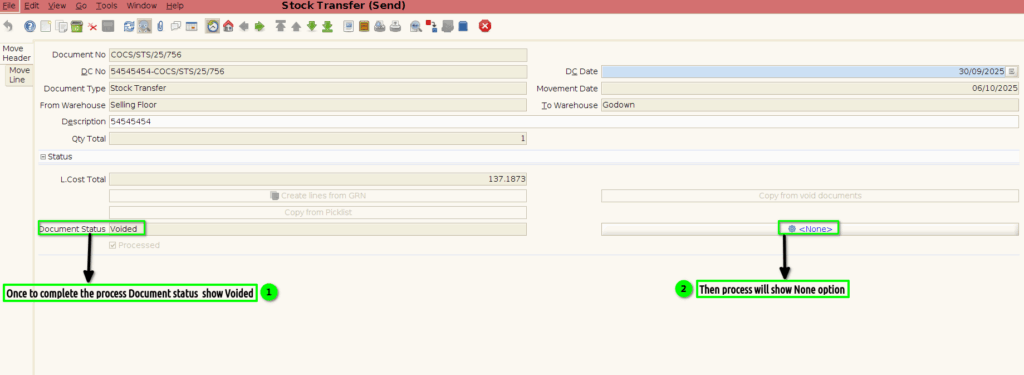Open the Edit menu
The height and width of the screenshot is (375, 1024).
[x=31, y=5]
